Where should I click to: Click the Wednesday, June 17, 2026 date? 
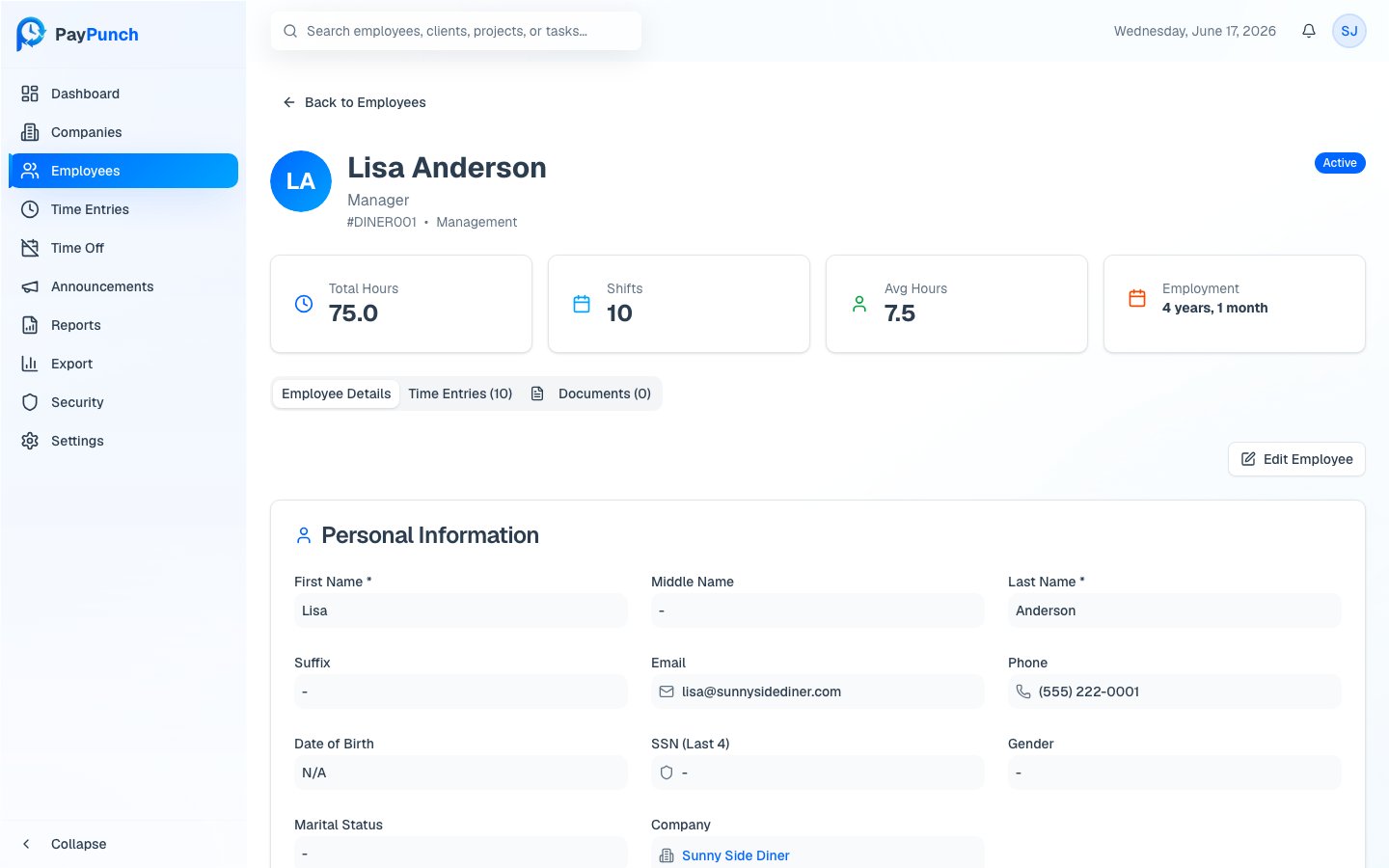point(1194,31)
